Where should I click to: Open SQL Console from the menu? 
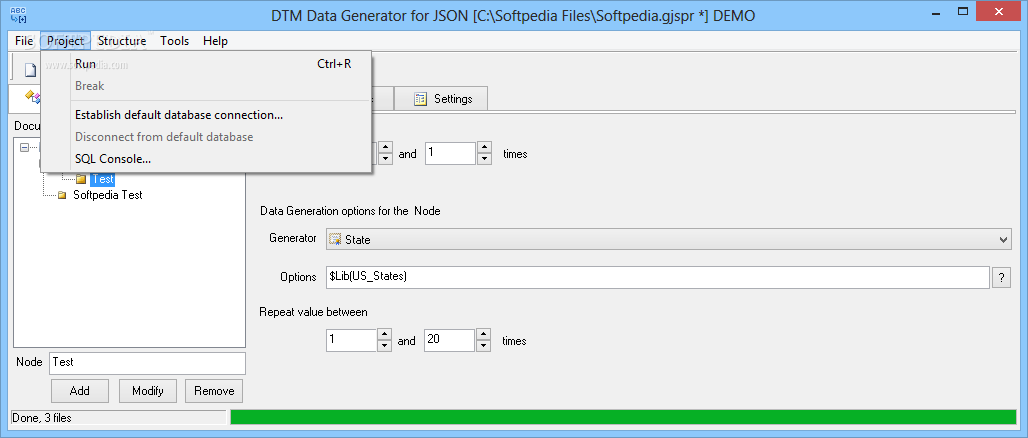(x=207, y=159)
